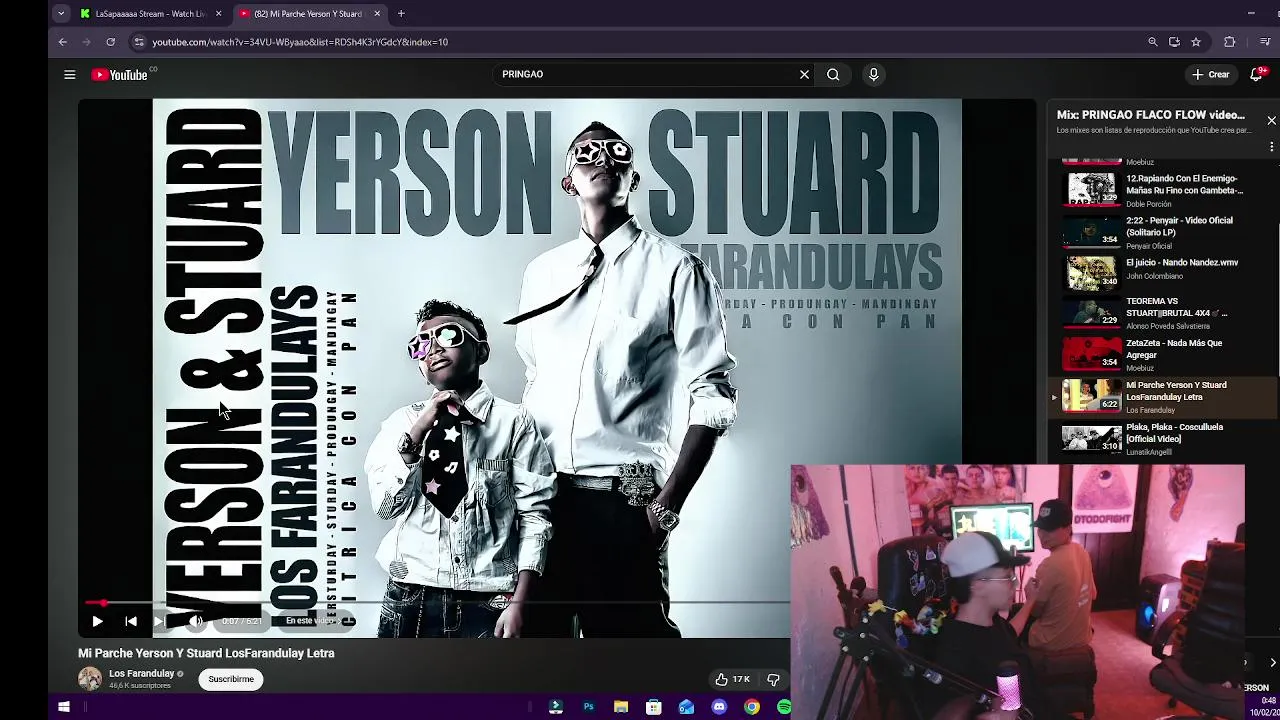Click the video title Mi Parche Yerson Y Stuard

point(206,653)
